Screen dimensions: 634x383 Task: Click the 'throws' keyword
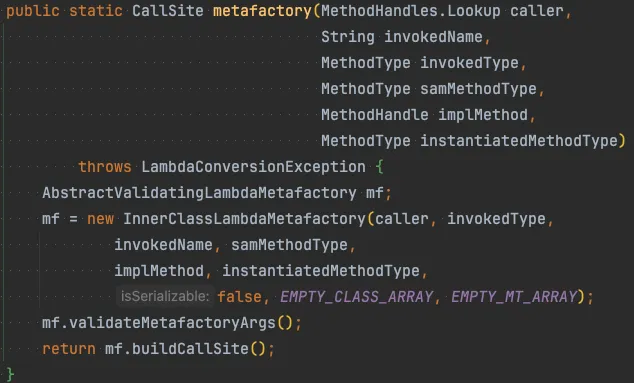tap(105, 167)
